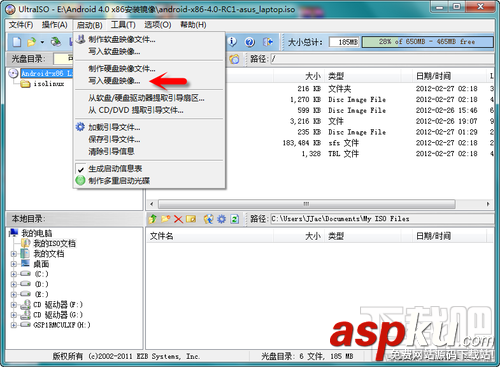Expand the CD 驱动器 (F:) node
500x367 pixels.
coord(14,305)
